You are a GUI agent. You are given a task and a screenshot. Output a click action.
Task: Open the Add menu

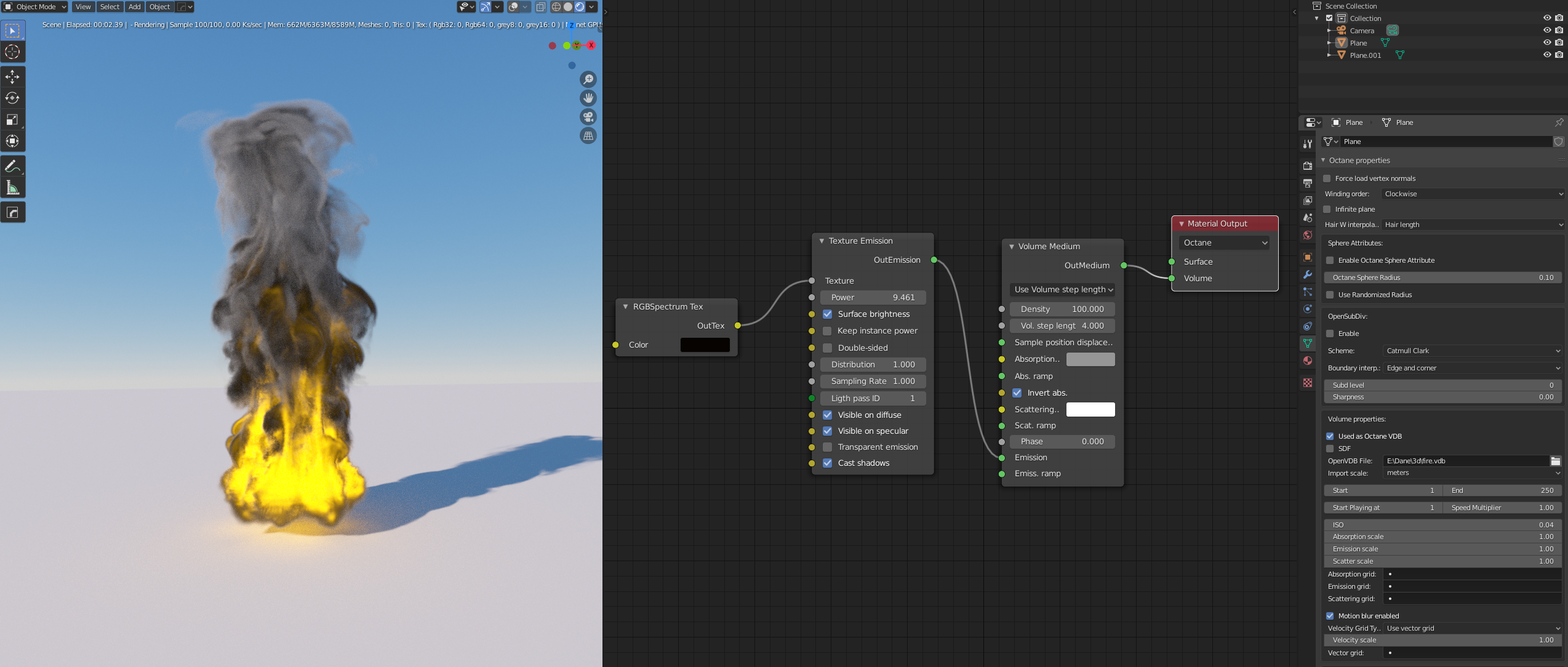(134, 7)
